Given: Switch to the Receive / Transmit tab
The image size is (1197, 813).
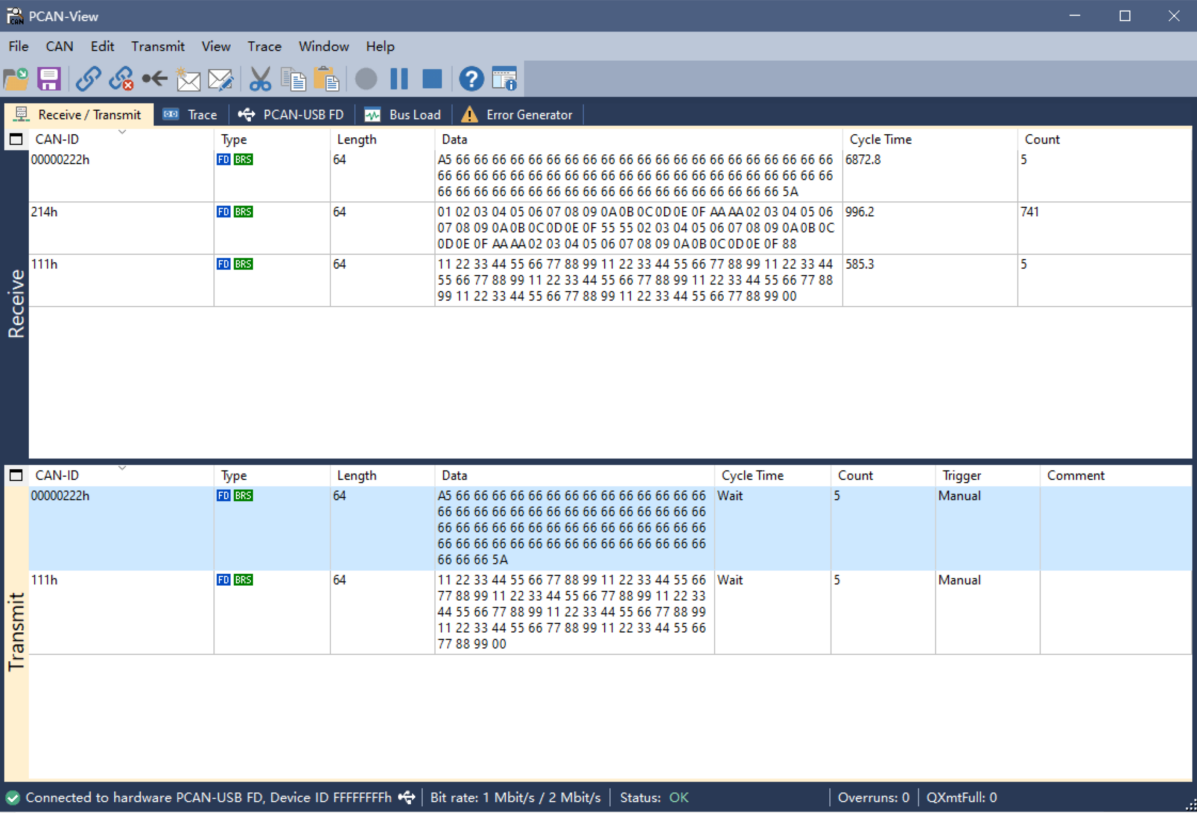Looking at the screenshot, I should 79,115.
